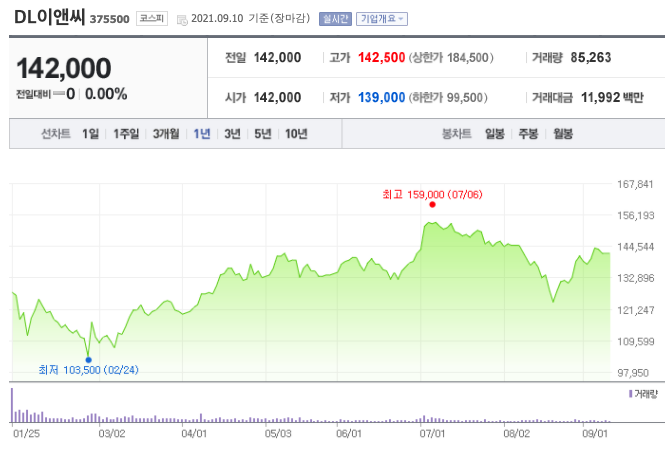
Task: Click the 08/02 date axis label
Action: coord(517,433)
